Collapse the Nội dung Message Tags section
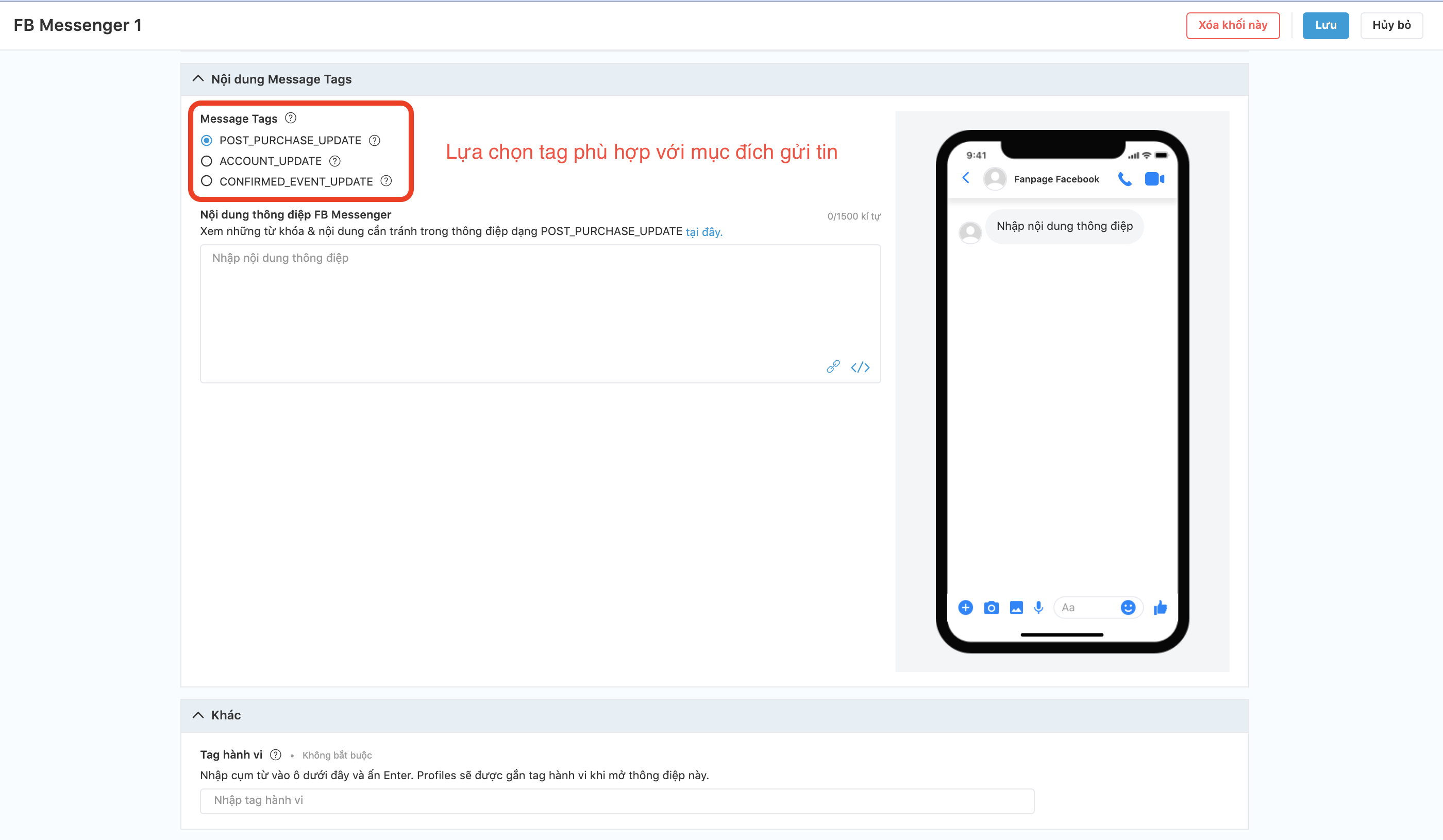This screenshot has width=1443, height=840. point(198,79)
